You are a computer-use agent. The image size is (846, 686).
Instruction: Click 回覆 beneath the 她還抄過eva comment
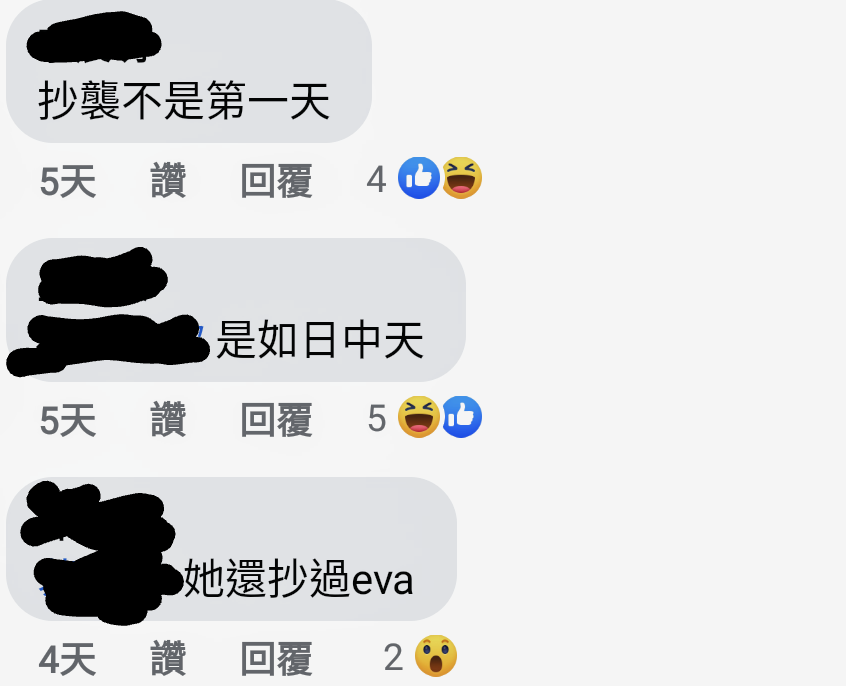(x=276, y=658)
